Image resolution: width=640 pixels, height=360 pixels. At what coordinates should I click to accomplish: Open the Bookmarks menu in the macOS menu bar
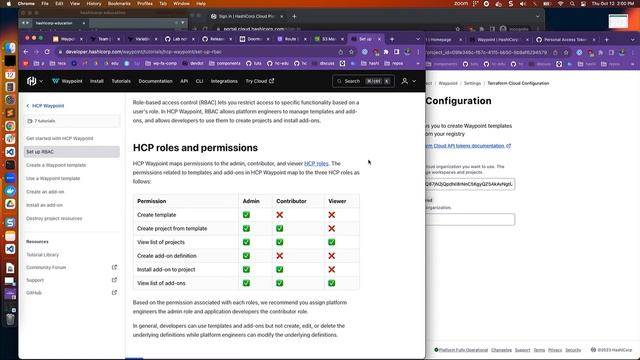[x=119, y=3]
